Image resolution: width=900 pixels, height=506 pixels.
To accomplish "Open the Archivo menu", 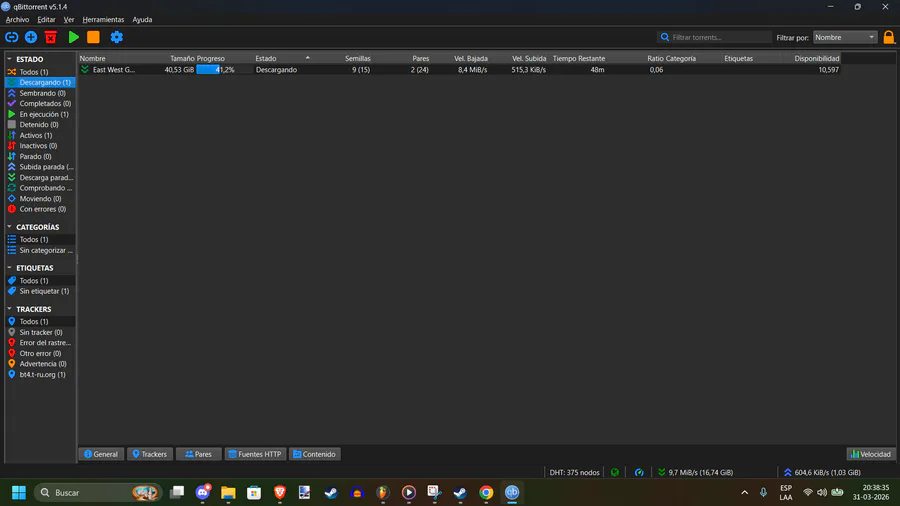I will [17, 20].
